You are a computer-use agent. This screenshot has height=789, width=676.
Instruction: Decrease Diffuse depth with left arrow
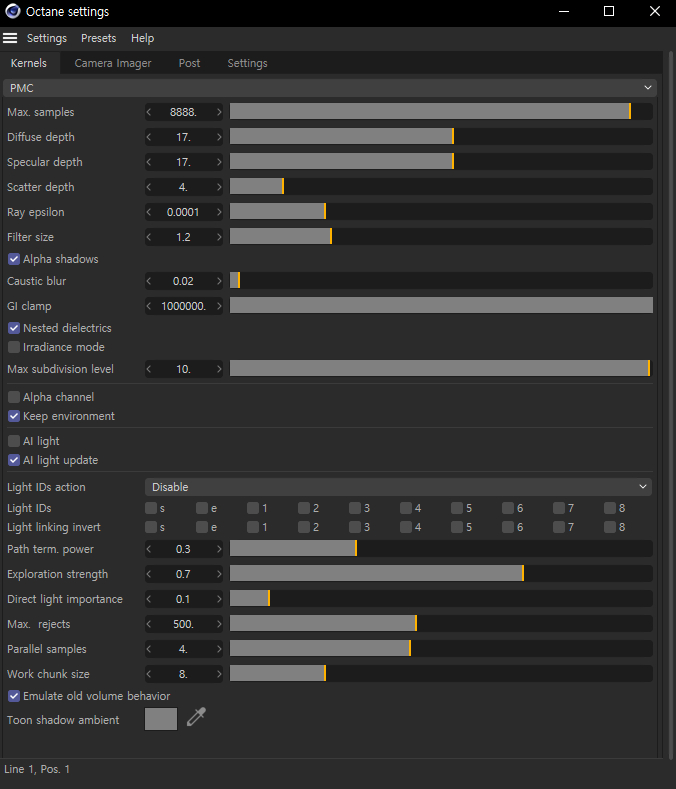tap(149, 137)
